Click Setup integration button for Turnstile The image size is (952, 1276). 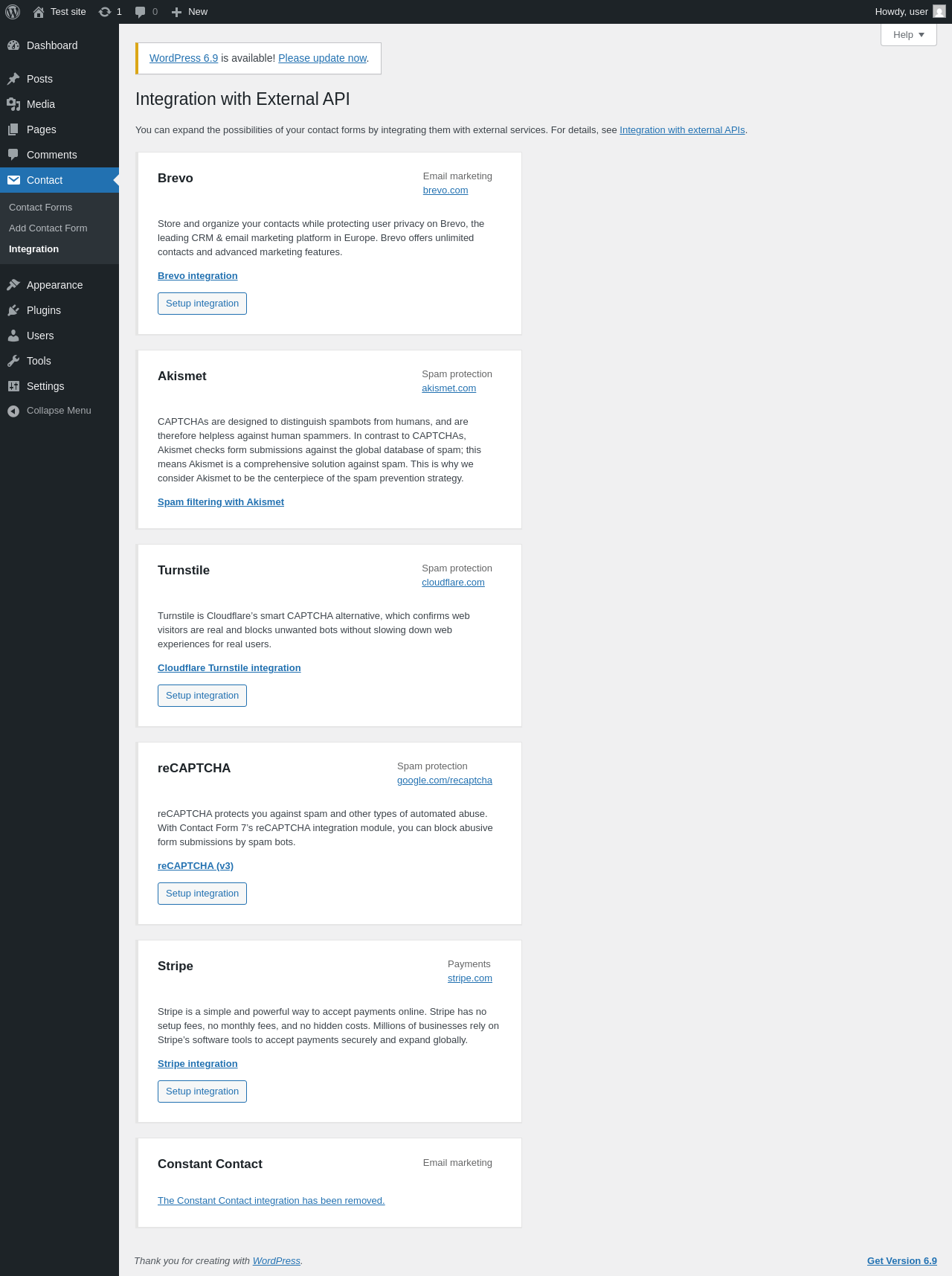[202, 696]
